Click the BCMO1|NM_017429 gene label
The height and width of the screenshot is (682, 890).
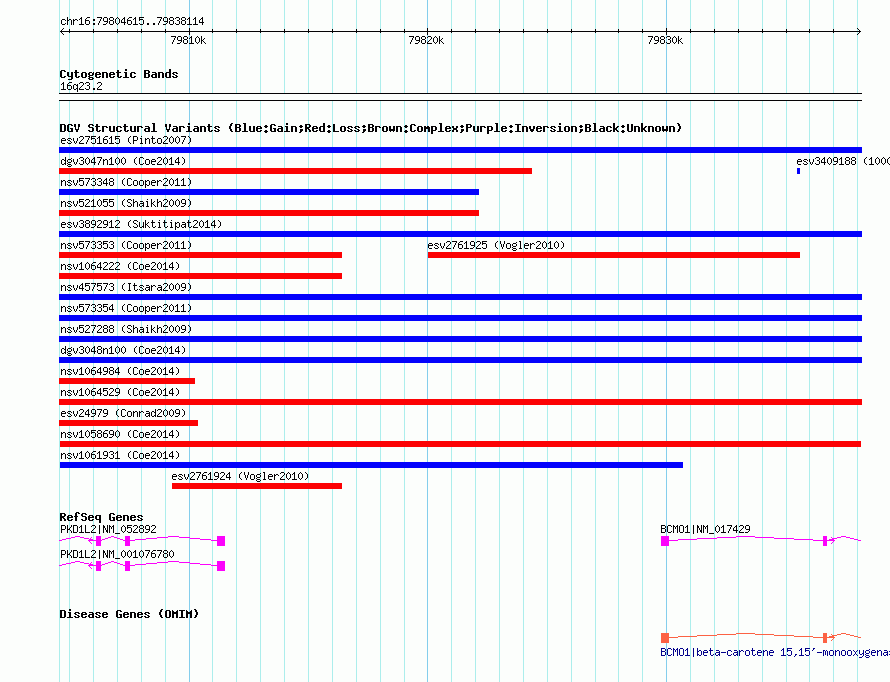705,529
